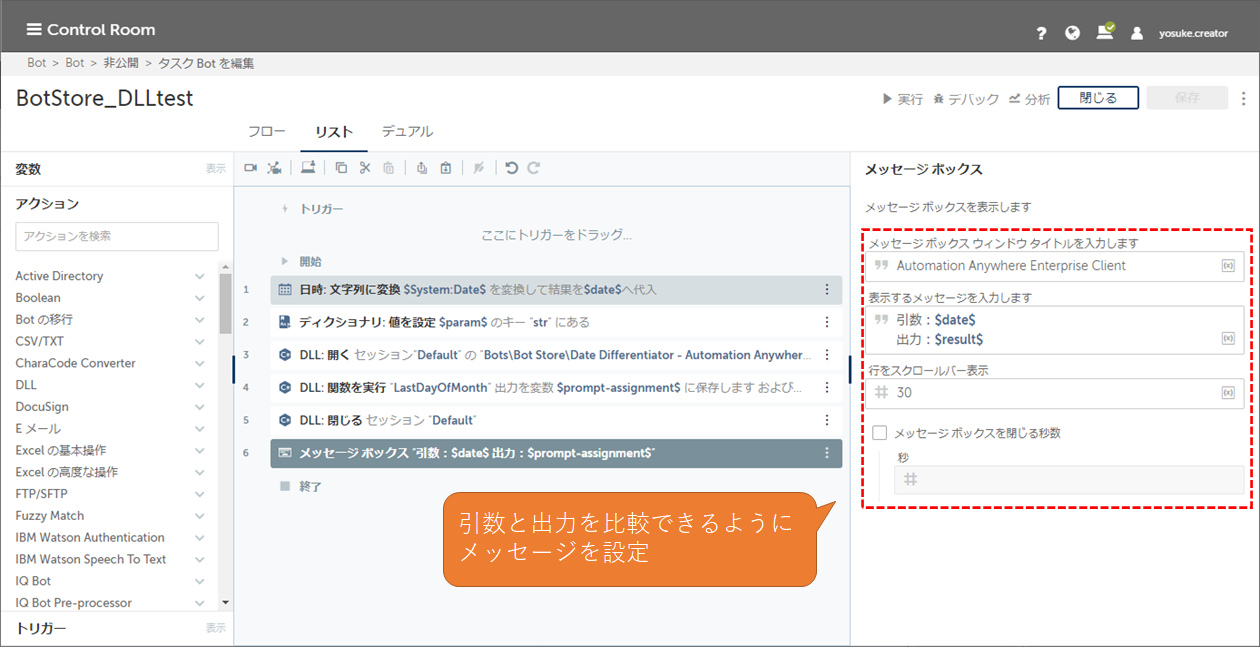Select row 1 日時: 文字列に変換 action
Image resolution: width=1260 pixels, height=647 pixels.
556,290
